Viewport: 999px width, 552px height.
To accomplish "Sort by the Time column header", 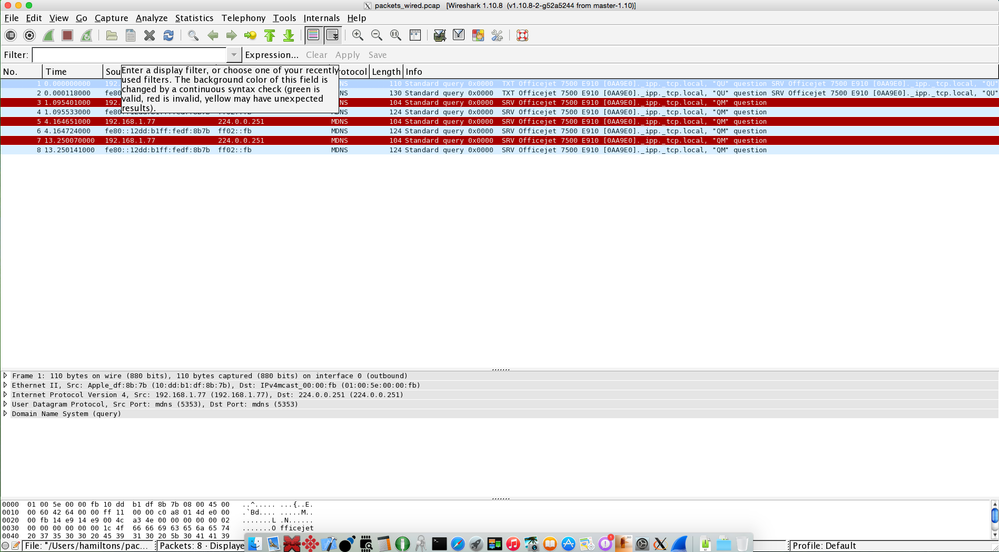I will 73,71.
